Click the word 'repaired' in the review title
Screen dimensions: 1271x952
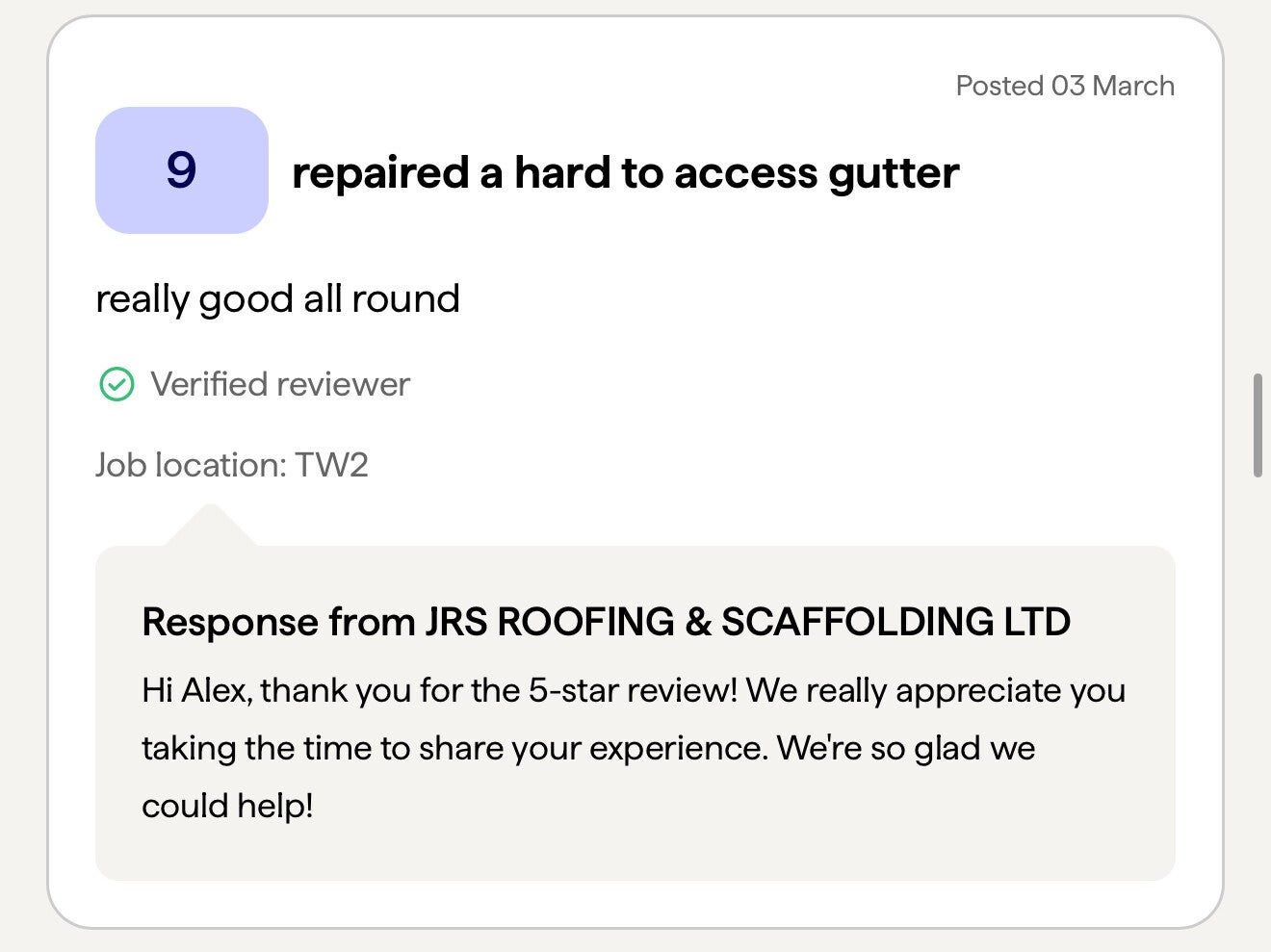pos(380,173)
